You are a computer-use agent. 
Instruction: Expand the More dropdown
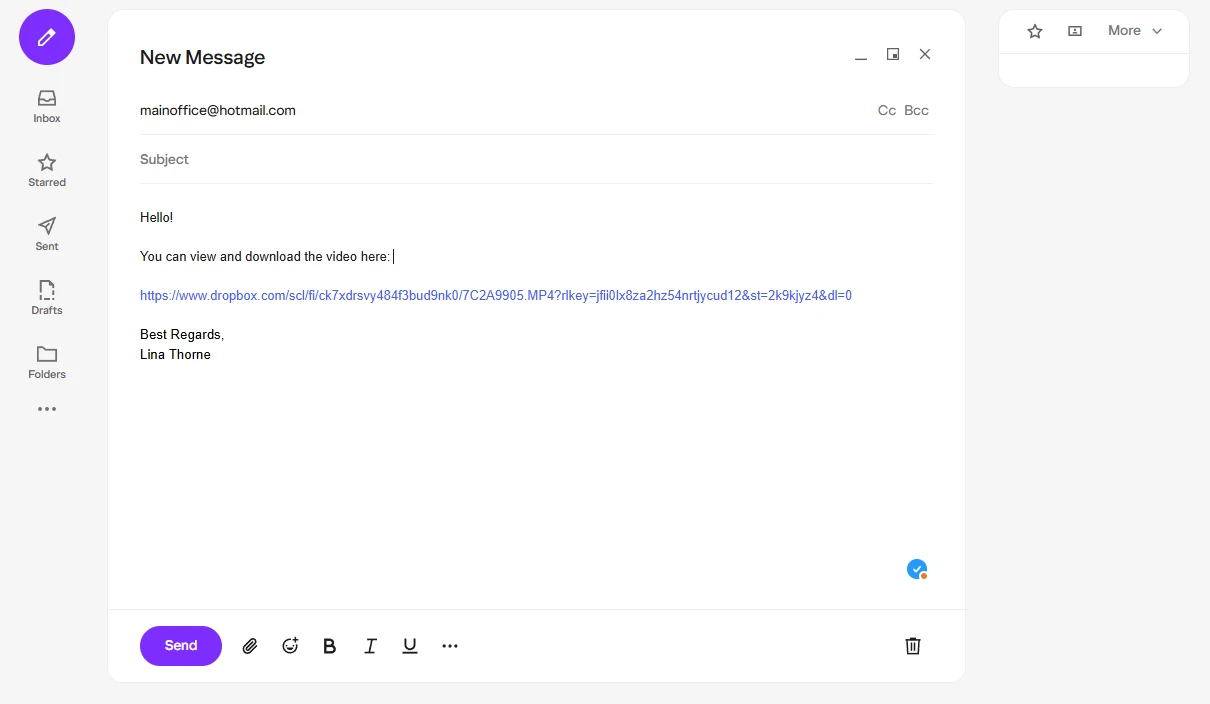[1135, 31]
